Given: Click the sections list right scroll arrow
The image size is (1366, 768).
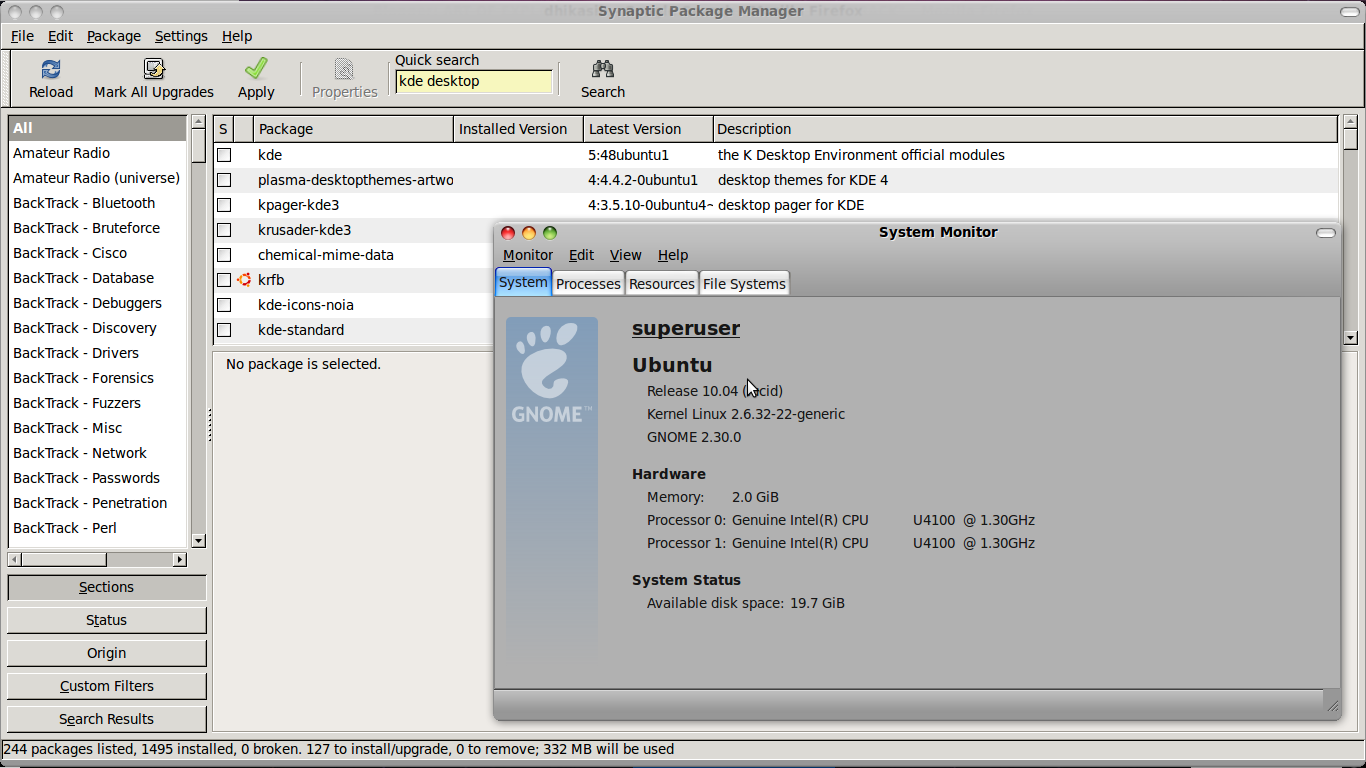Looking at the screenshot, I should (x=180, y=560).
